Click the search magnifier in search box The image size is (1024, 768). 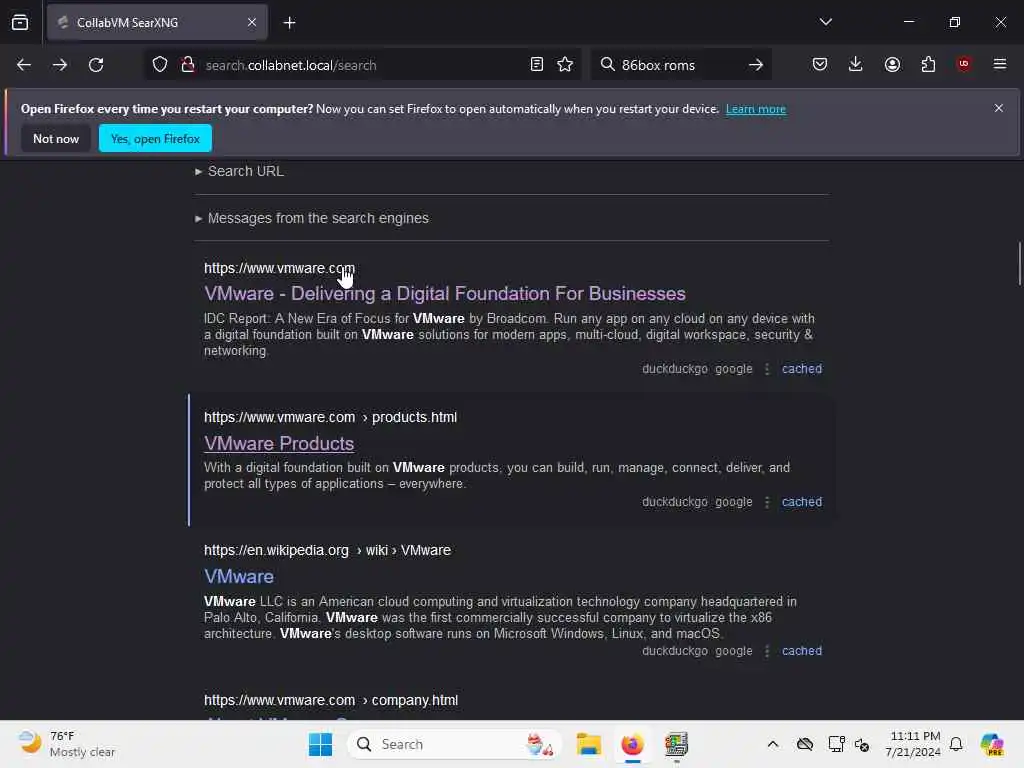tap(607, 64)
